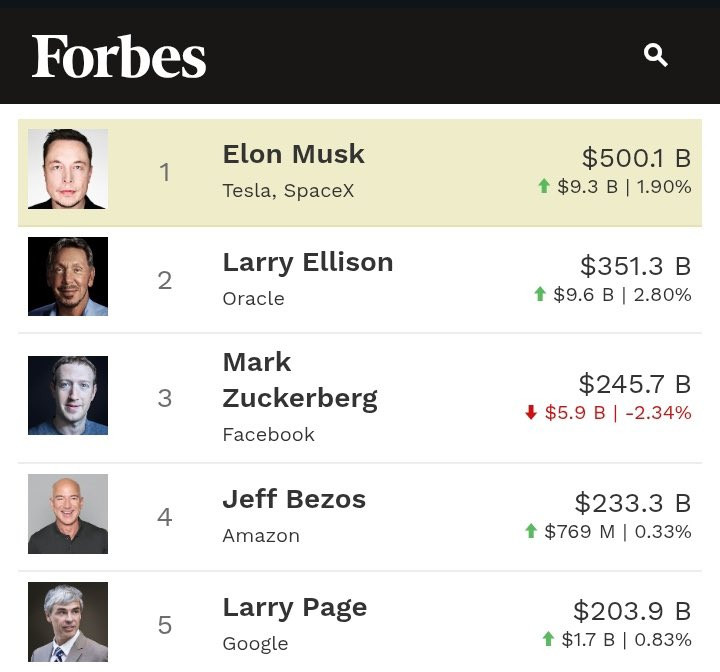Open the rank 2 profile photo

tap(68, 277)
